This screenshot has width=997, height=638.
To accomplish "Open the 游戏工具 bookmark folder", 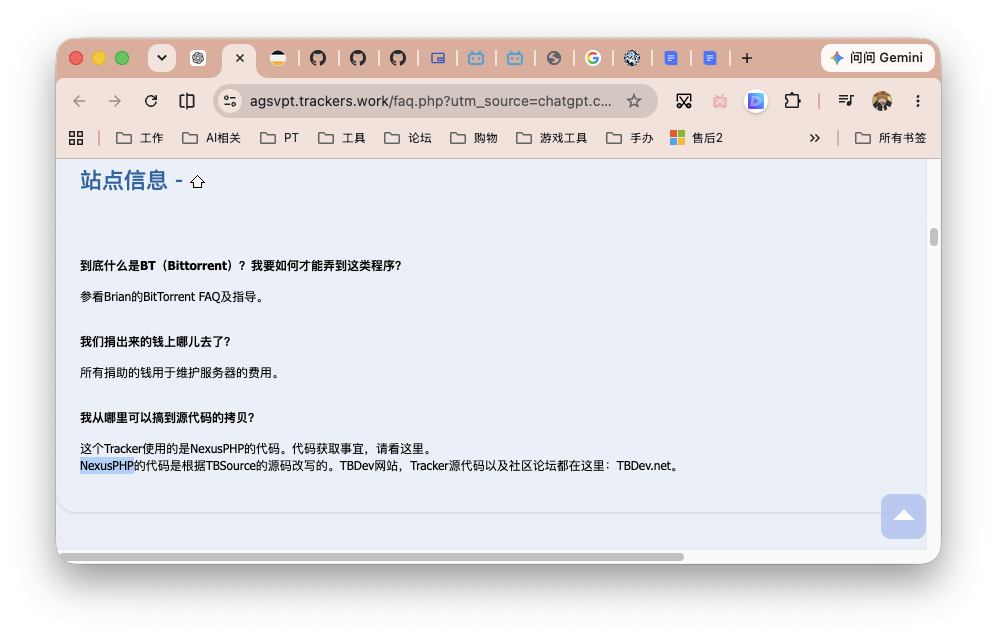I will tap(551, 138).
